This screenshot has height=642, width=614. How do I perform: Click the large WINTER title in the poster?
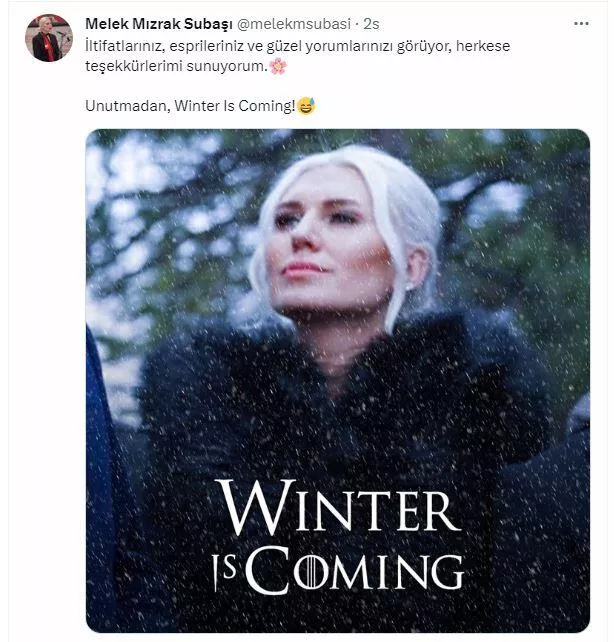coord(338,509)
